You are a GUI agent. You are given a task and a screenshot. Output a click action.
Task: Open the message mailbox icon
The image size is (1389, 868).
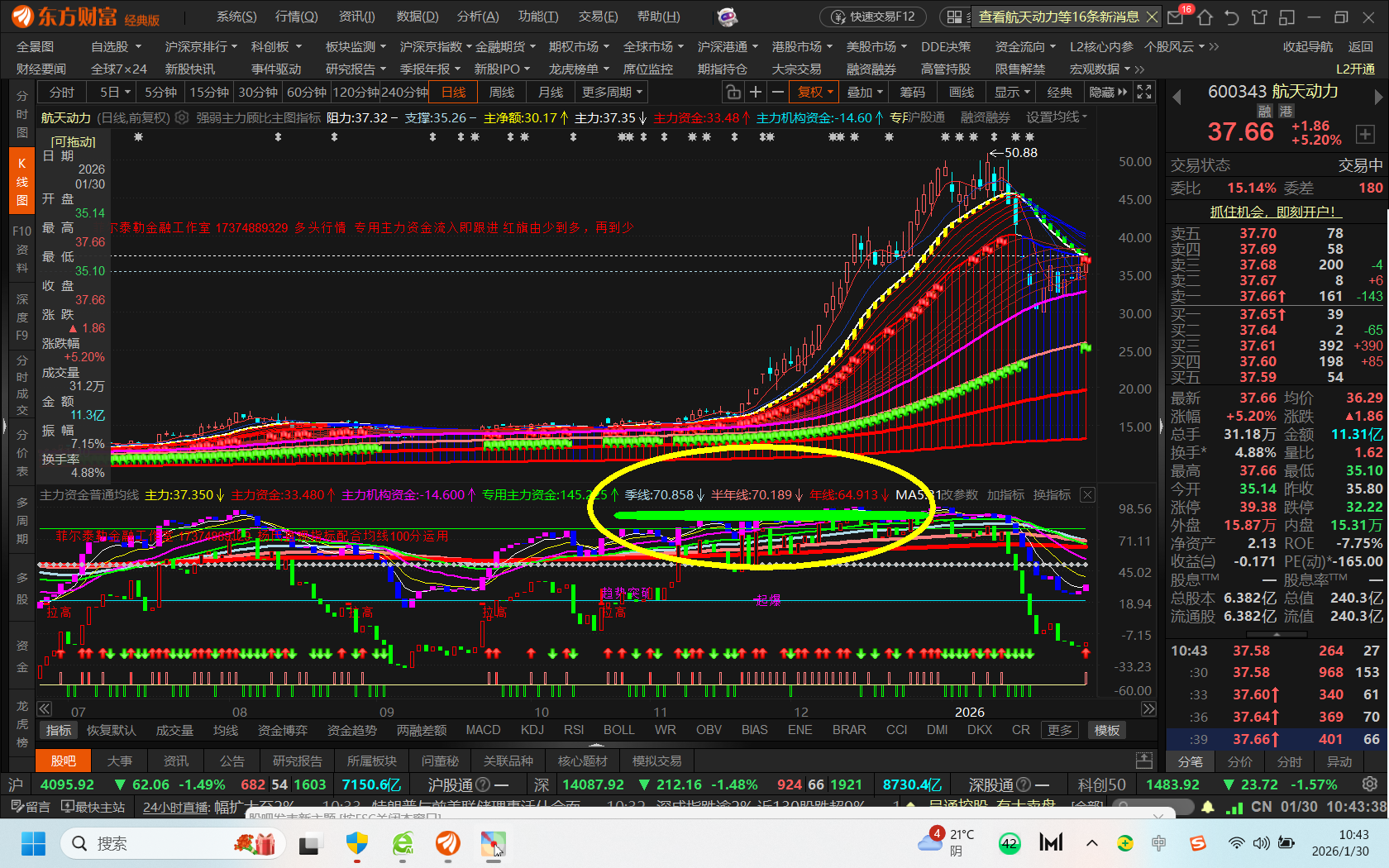1176,17
